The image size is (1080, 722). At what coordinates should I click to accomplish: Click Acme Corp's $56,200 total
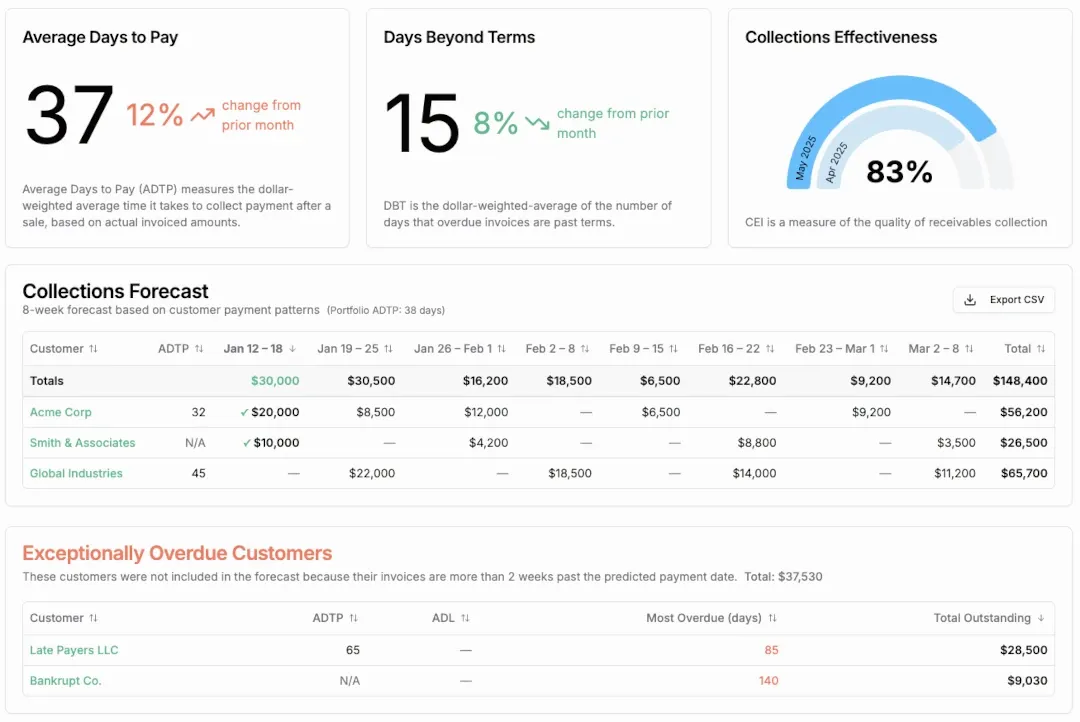click(1024, 412)
